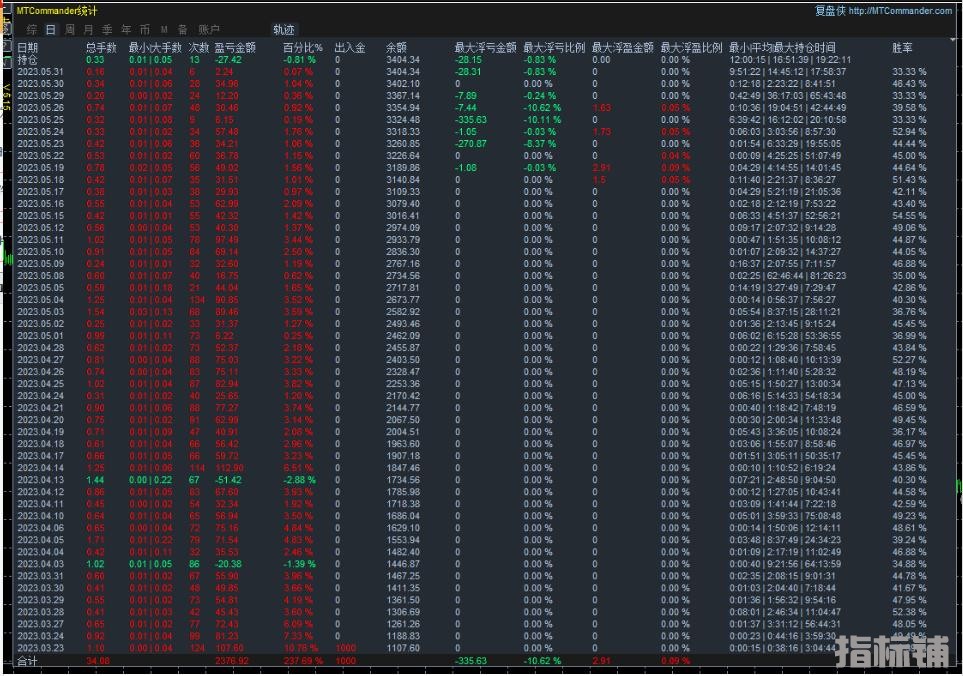Click deposit value 1000 in 2023.03.23 row
Viewport: 963px width, 676px height.
tap(346, 648)
